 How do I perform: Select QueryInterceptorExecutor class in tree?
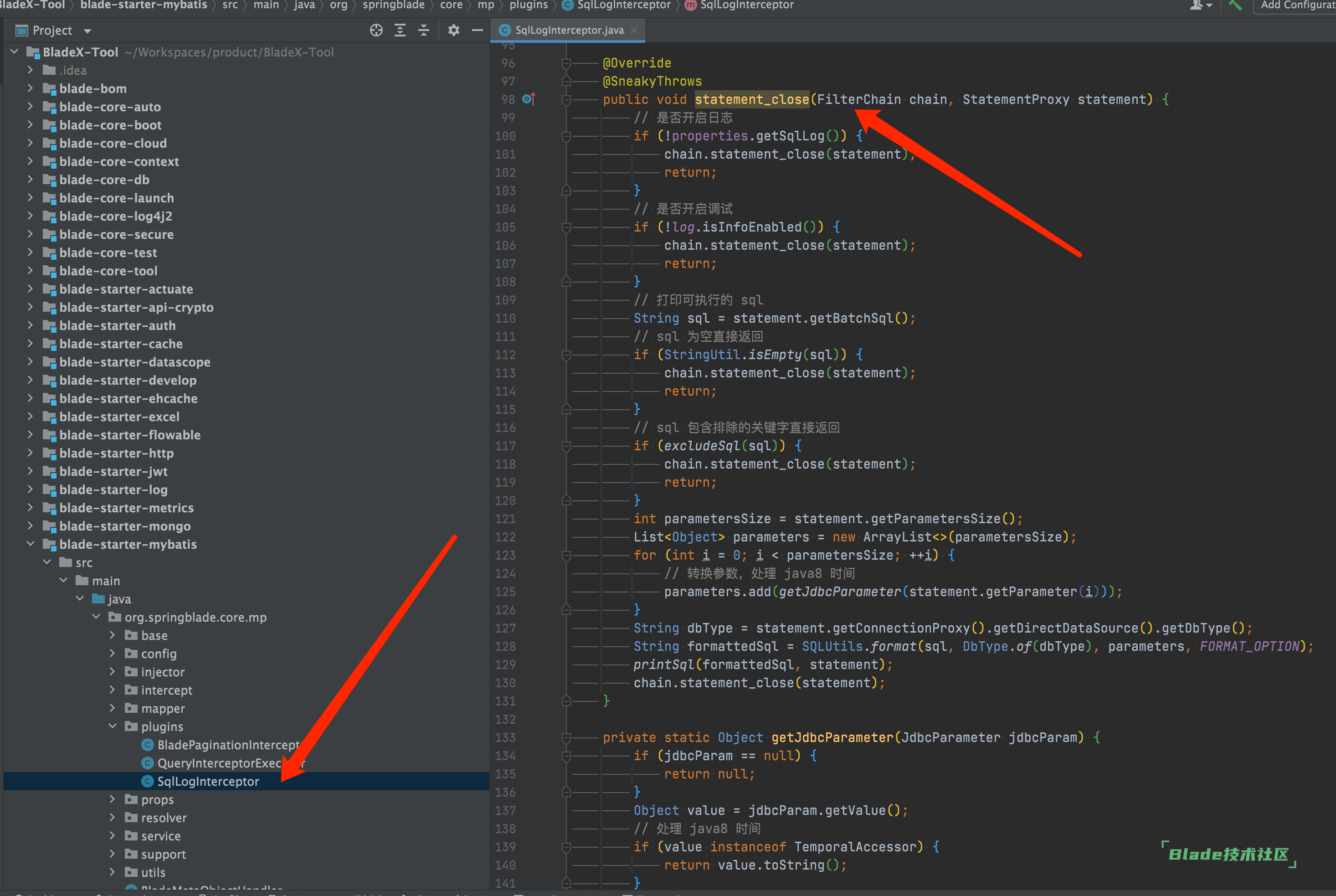click(x=223, y=763)
